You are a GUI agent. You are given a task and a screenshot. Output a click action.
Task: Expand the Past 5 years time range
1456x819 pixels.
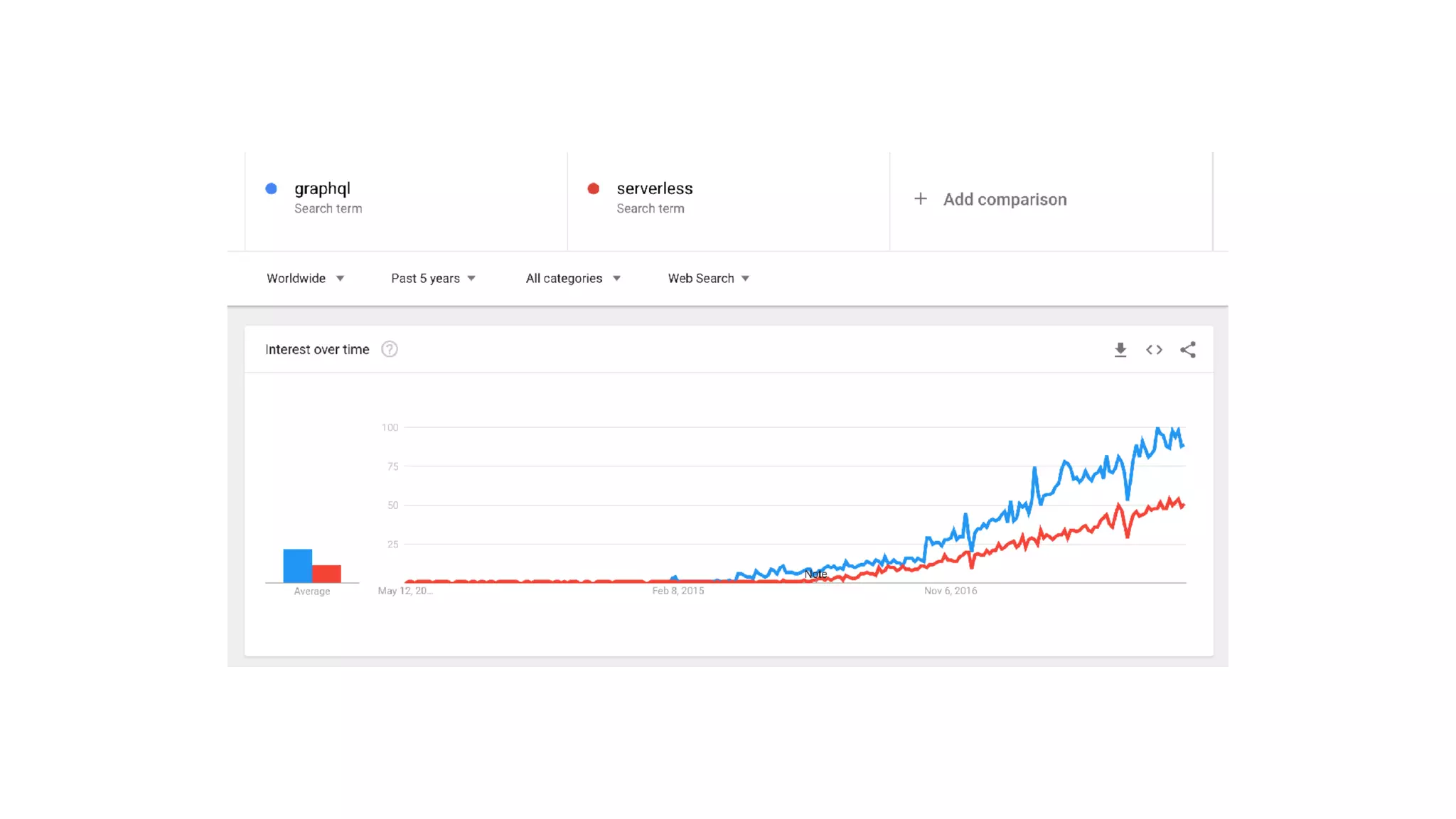[433, 278]
